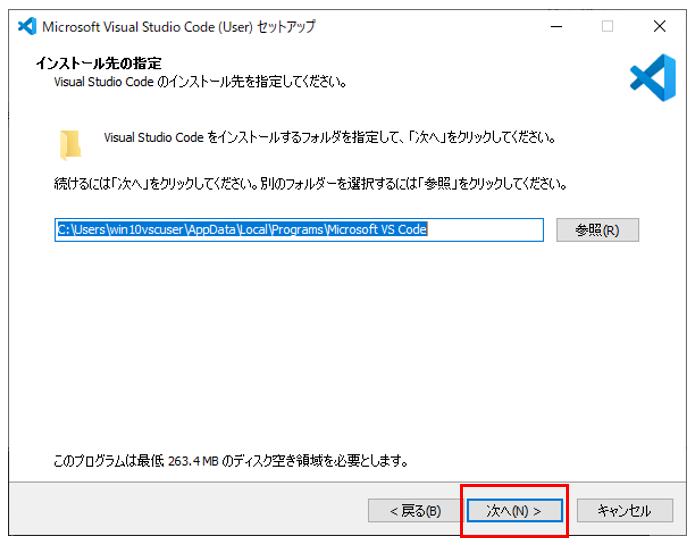Click the インストールするフォルダを指定して instruction text
Viewport: 696px width, 547px height.
coord(329,138)
